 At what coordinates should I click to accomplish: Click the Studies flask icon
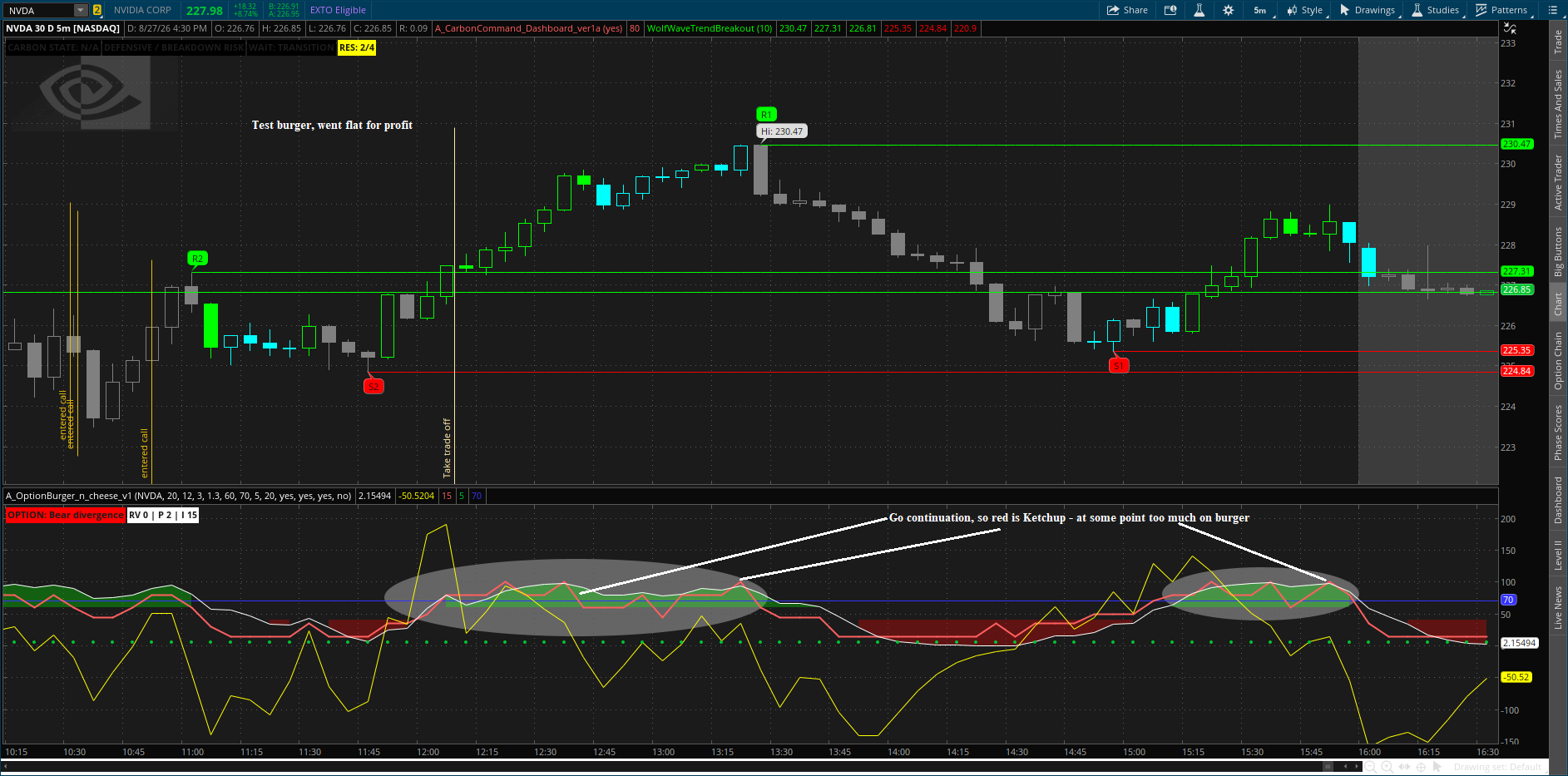[1417, 10]
